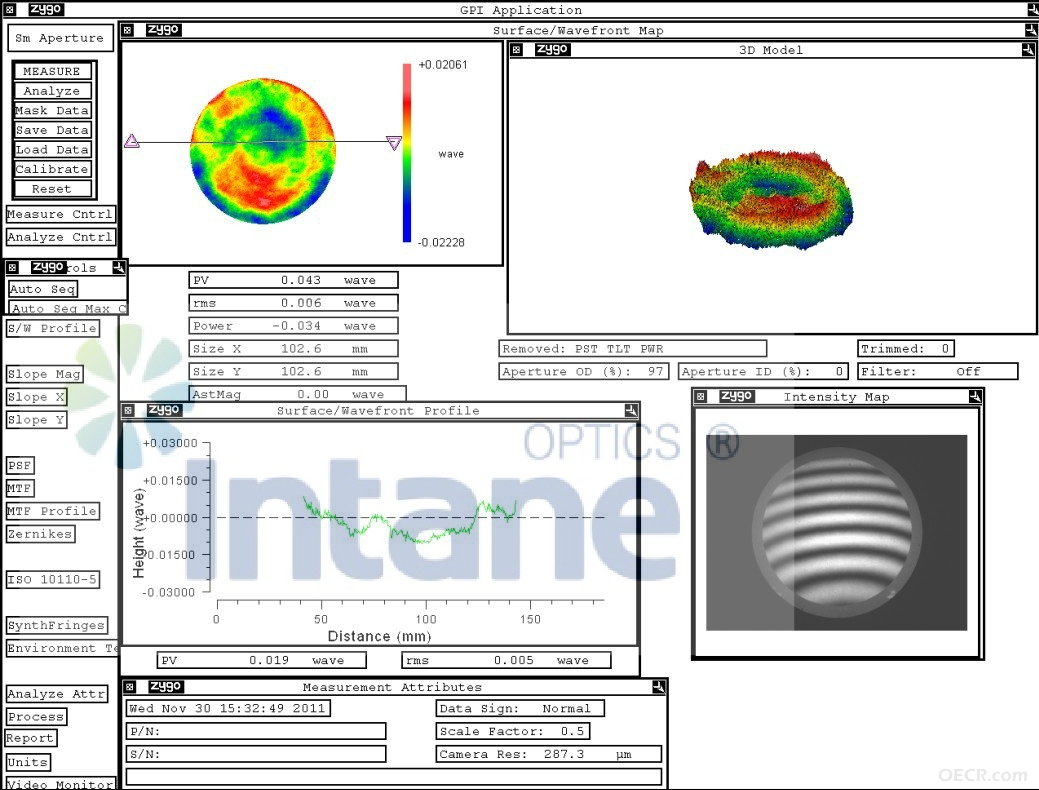
Task: Open Video Monitor
Action: 60,783
